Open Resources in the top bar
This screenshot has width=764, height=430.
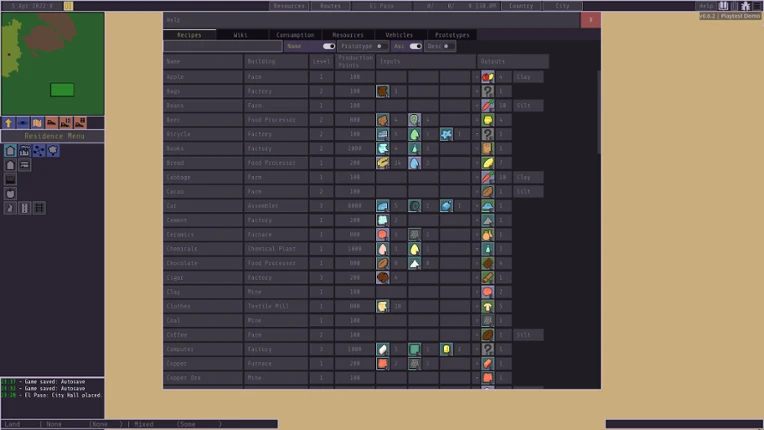289,6
